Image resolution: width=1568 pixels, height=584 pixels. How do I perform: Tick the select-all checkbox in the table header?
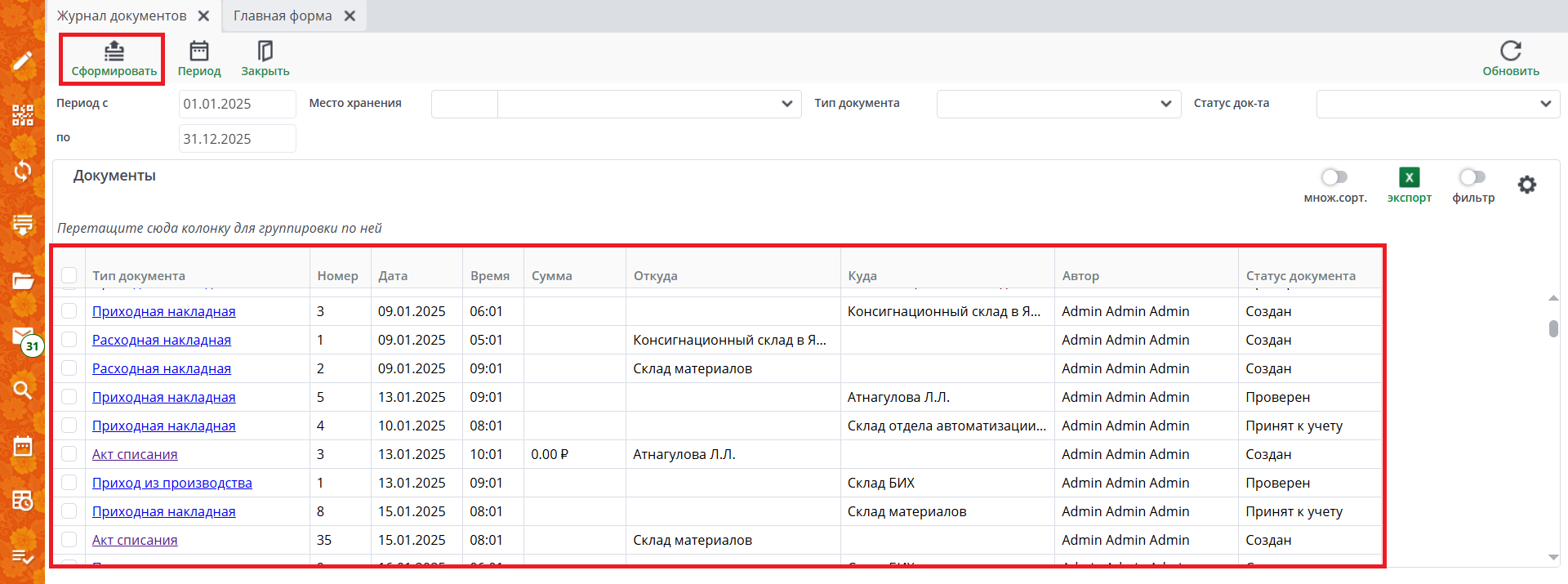69,275
